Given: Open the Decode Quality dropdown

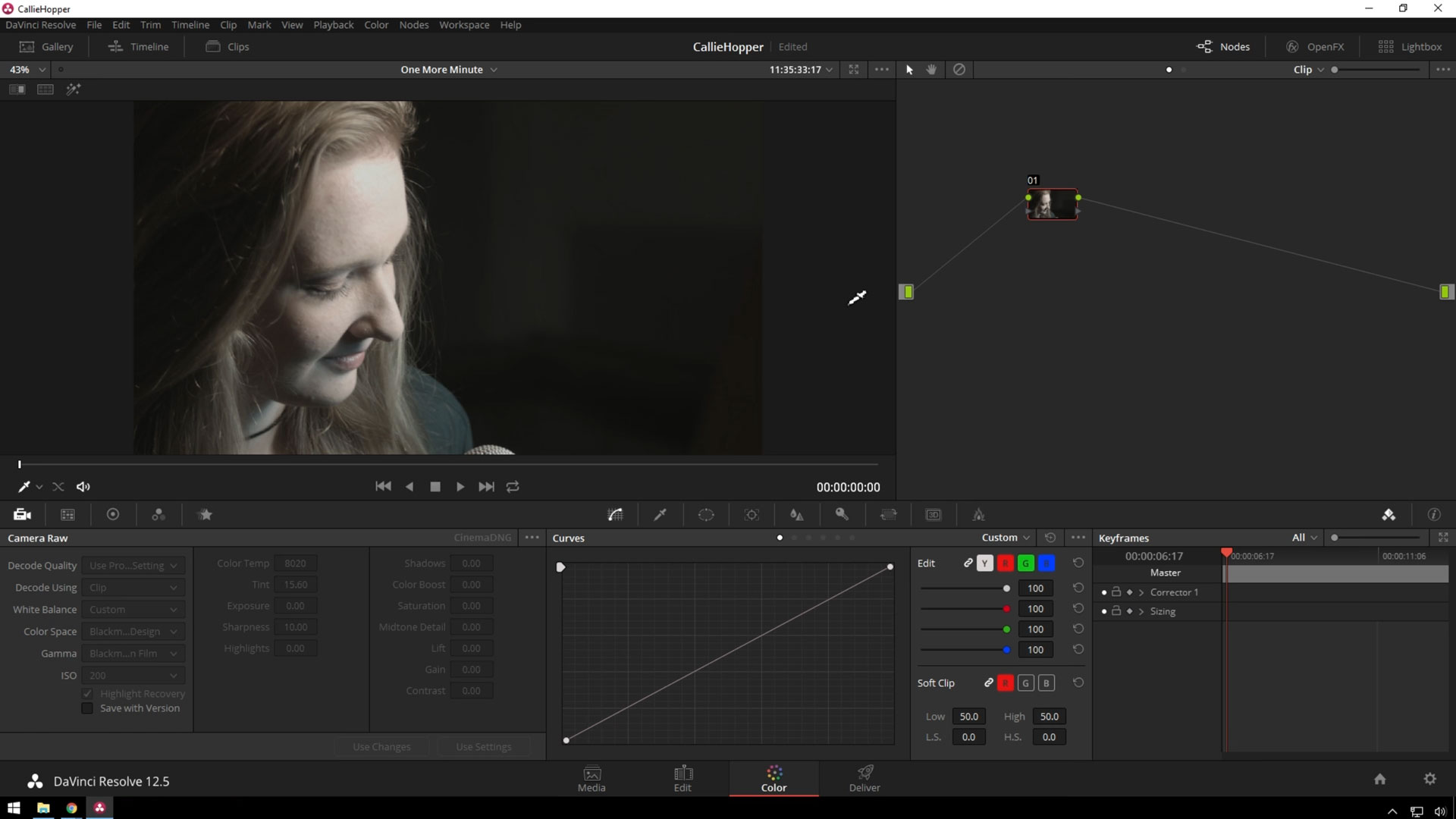Looking at the screenshot, I should [x=133, y=566].
